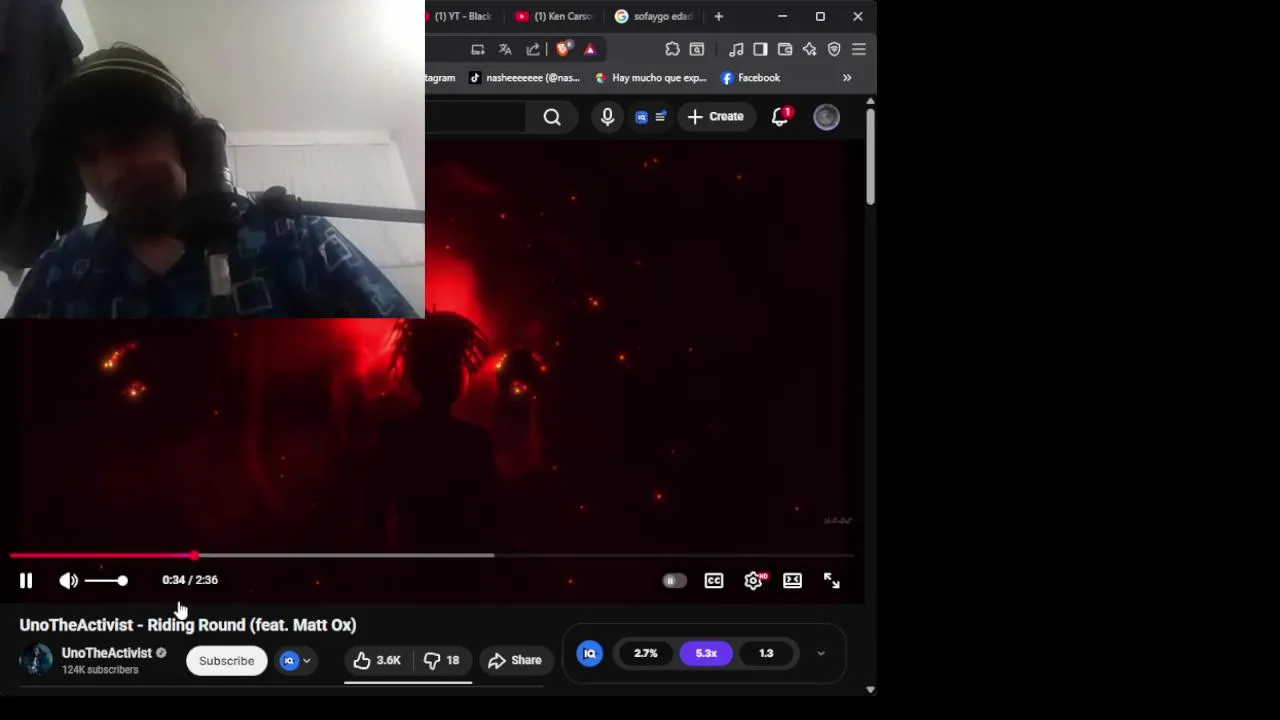
Task: Share the video
Action: coord(515,661)
